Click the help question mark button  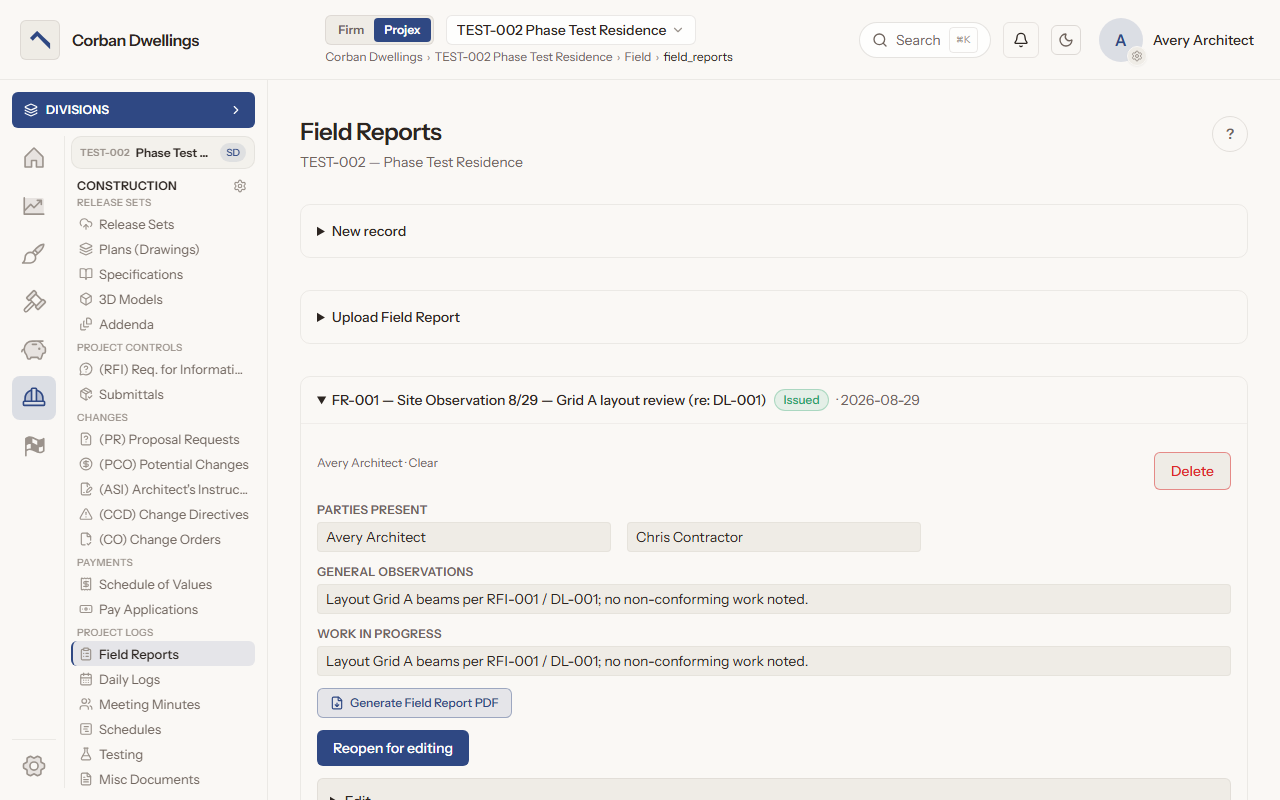tap(1230, 134)
